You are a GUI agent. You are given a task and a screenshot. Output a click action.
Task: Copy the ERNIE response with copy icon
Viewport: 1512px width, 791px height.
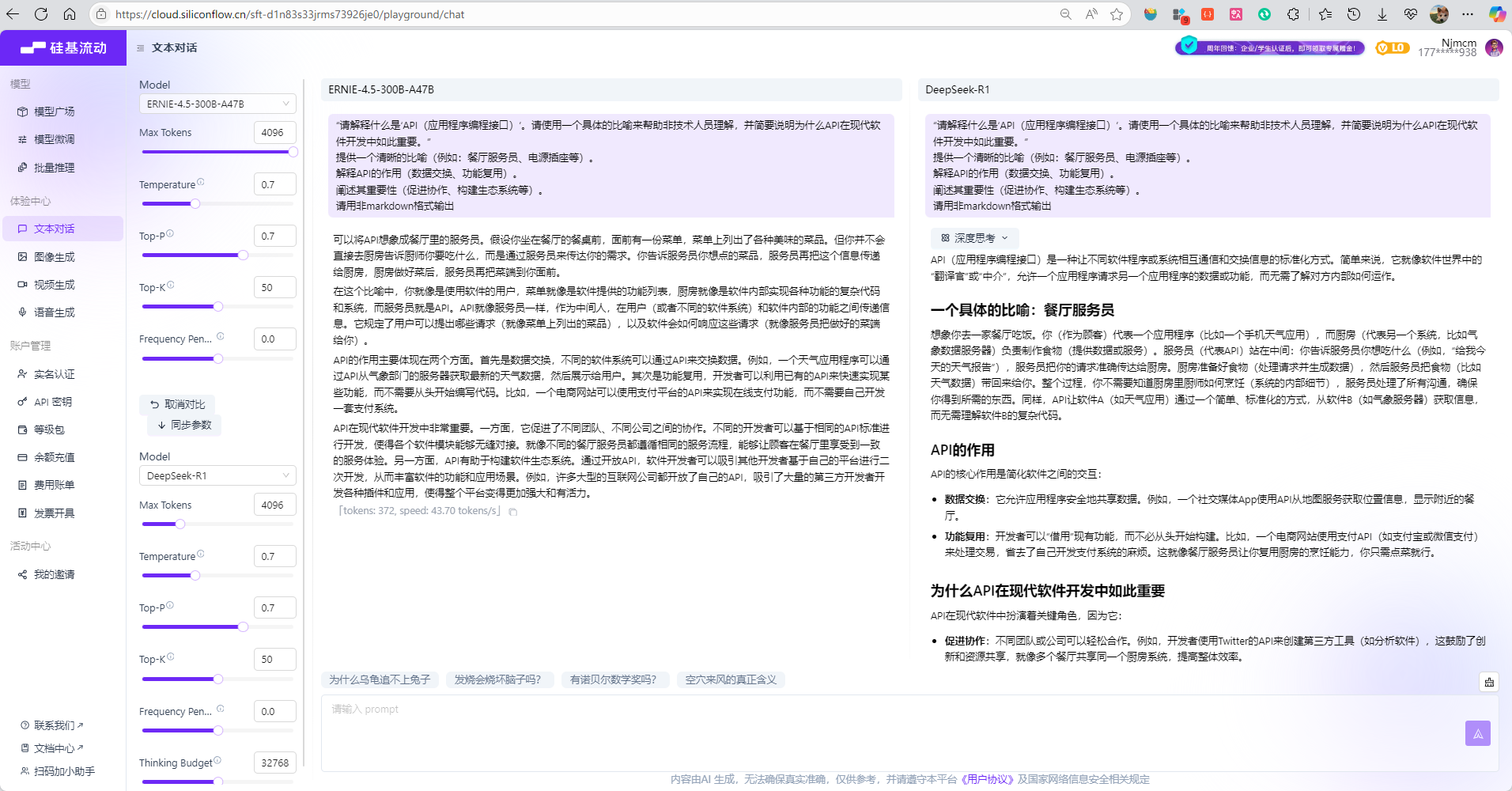tap(512, 512)
